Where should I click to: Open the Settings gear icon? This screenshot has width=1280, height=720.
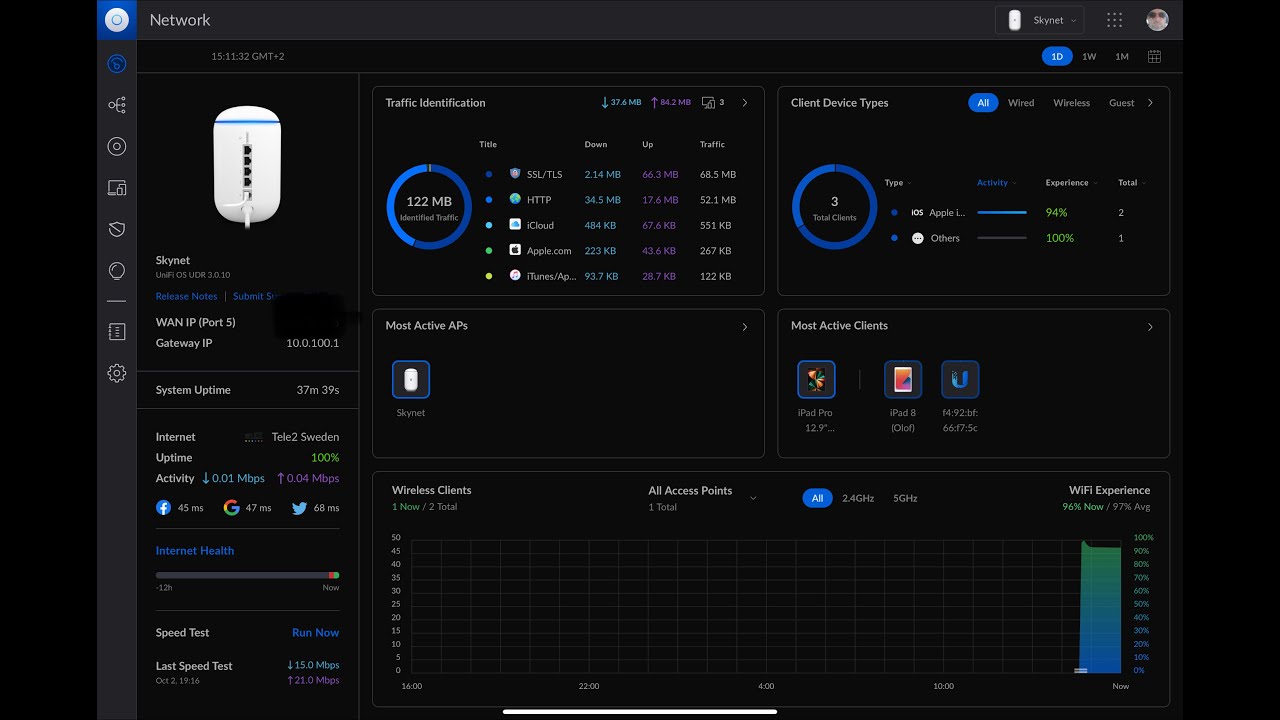click(x=117, y=373)
